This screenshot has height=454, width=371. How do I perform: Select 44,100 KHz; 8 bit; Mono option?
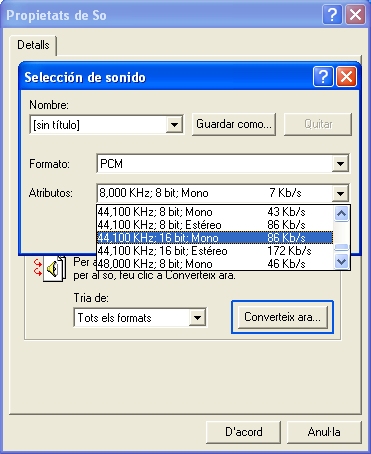(x=215, y=212)
